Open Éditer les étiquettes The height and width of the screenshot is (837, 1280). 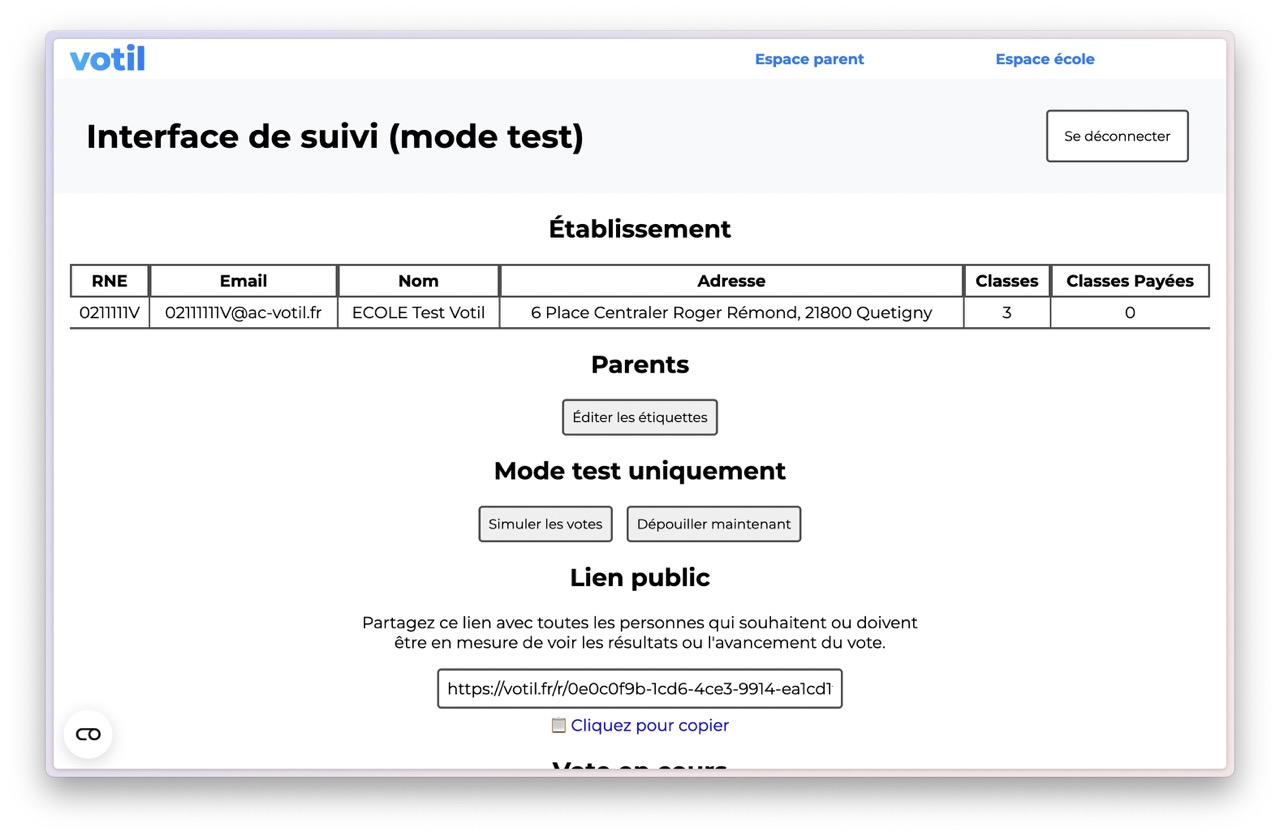[x=639, y=417]
